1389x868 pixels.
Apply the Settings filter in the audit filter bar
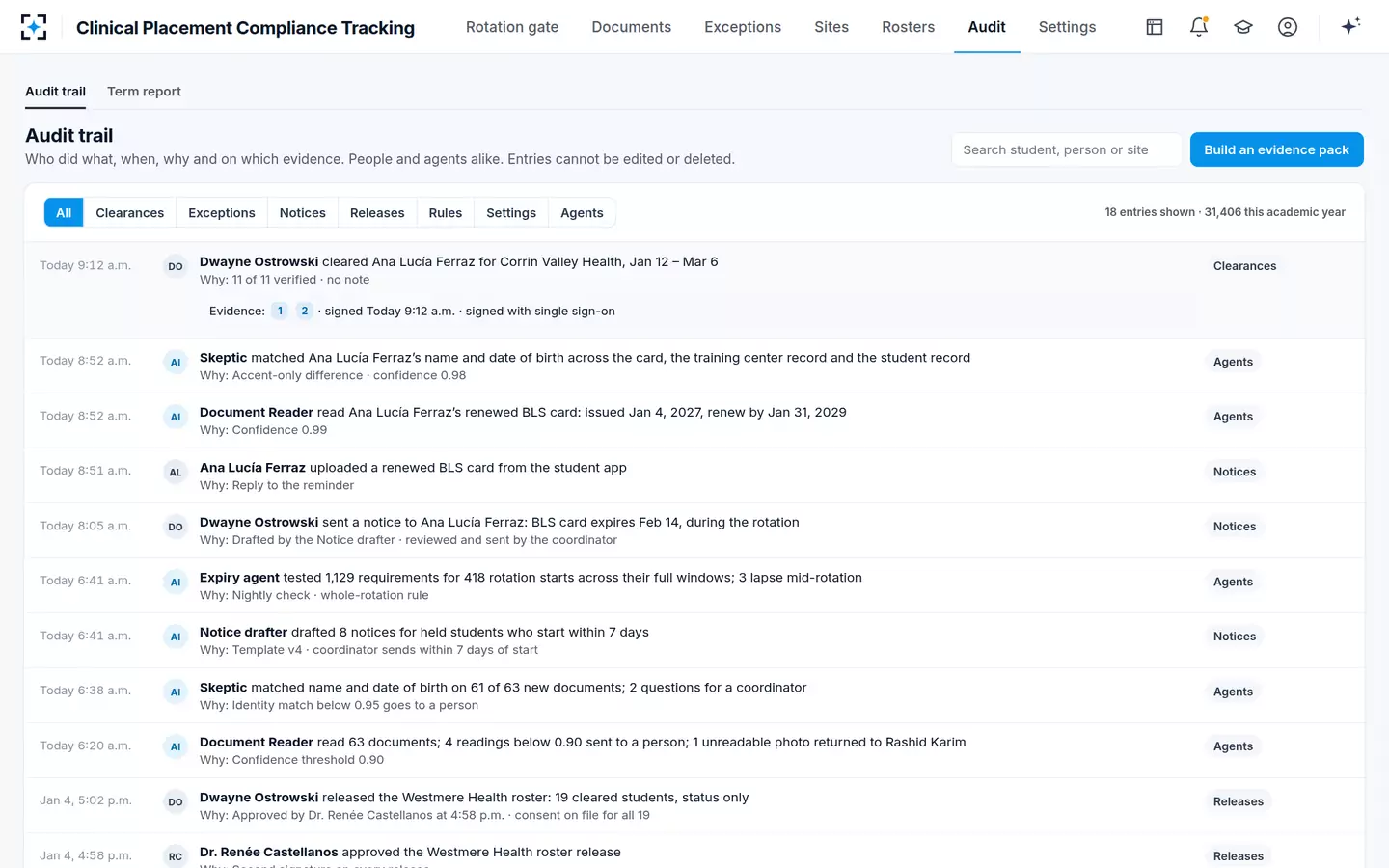pos(511,213)
